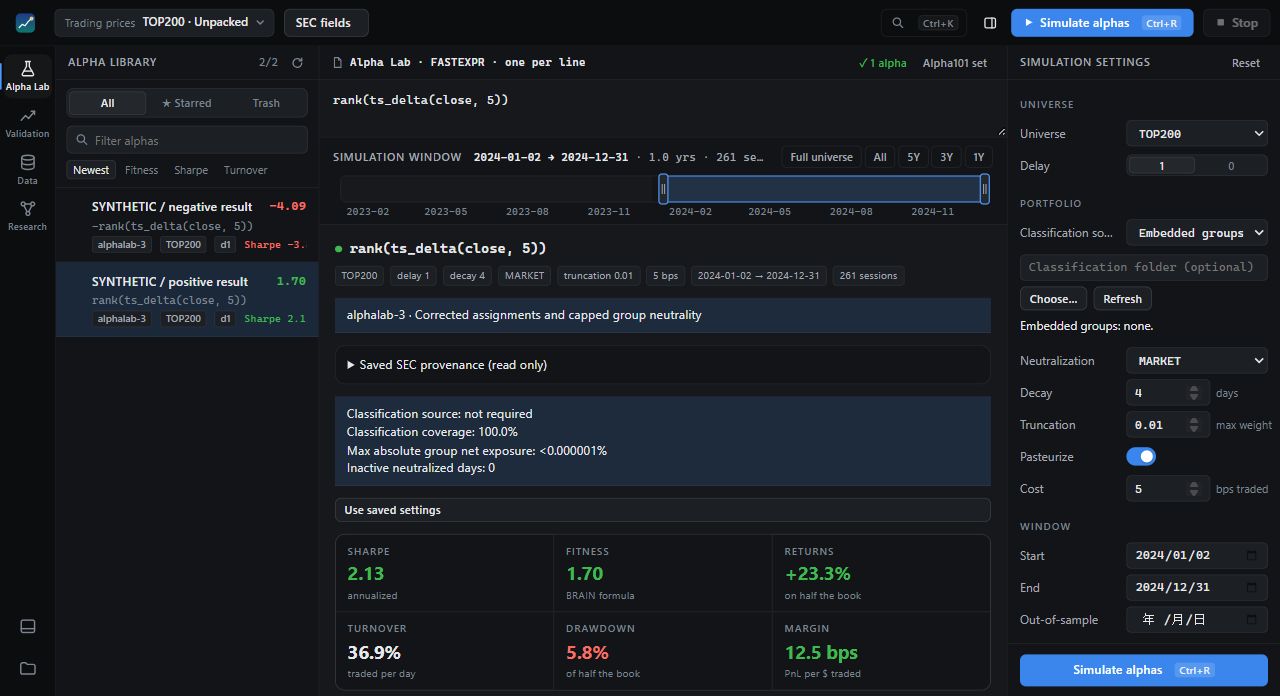Switch to the Trash tab
The width and height of the screenshot is (1280, 696).
pyautogui.click(x=266, y=103)
